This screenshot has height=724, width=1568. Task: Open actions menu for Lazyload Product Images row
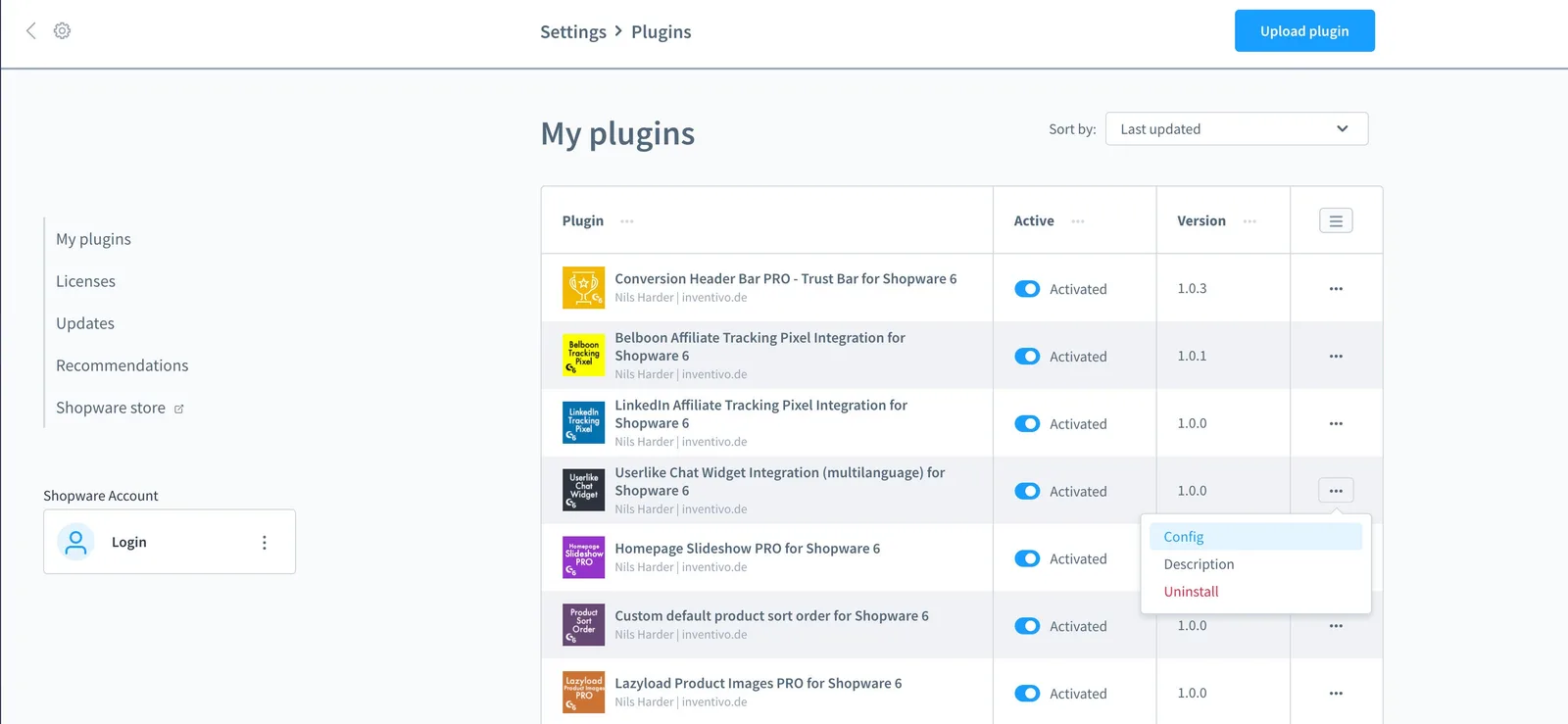click(x=1336, y=694)
